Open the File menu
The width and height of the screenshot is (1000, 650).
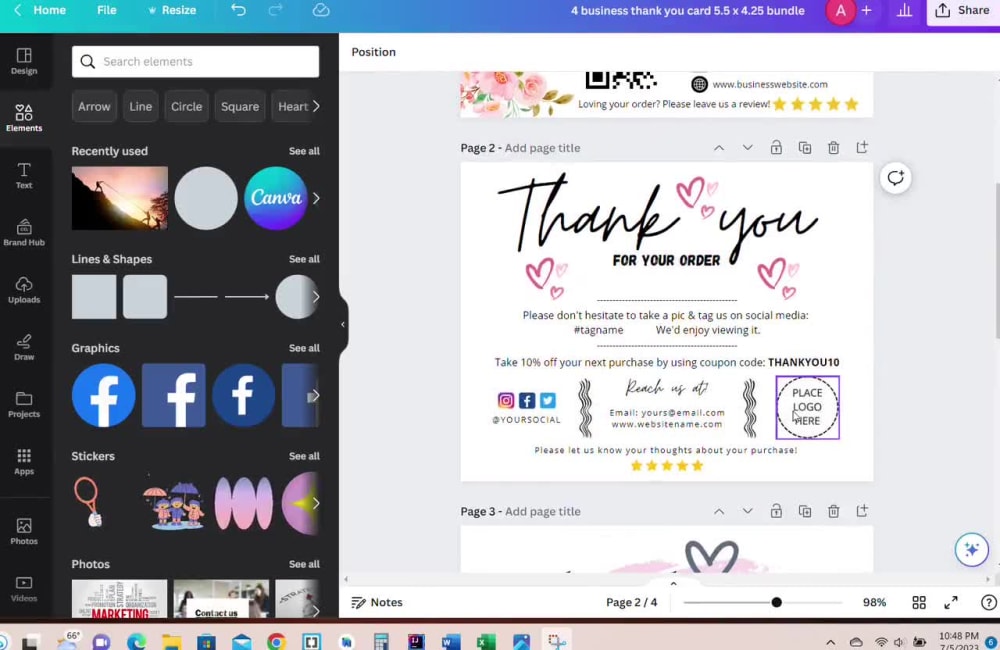(106, 11)
